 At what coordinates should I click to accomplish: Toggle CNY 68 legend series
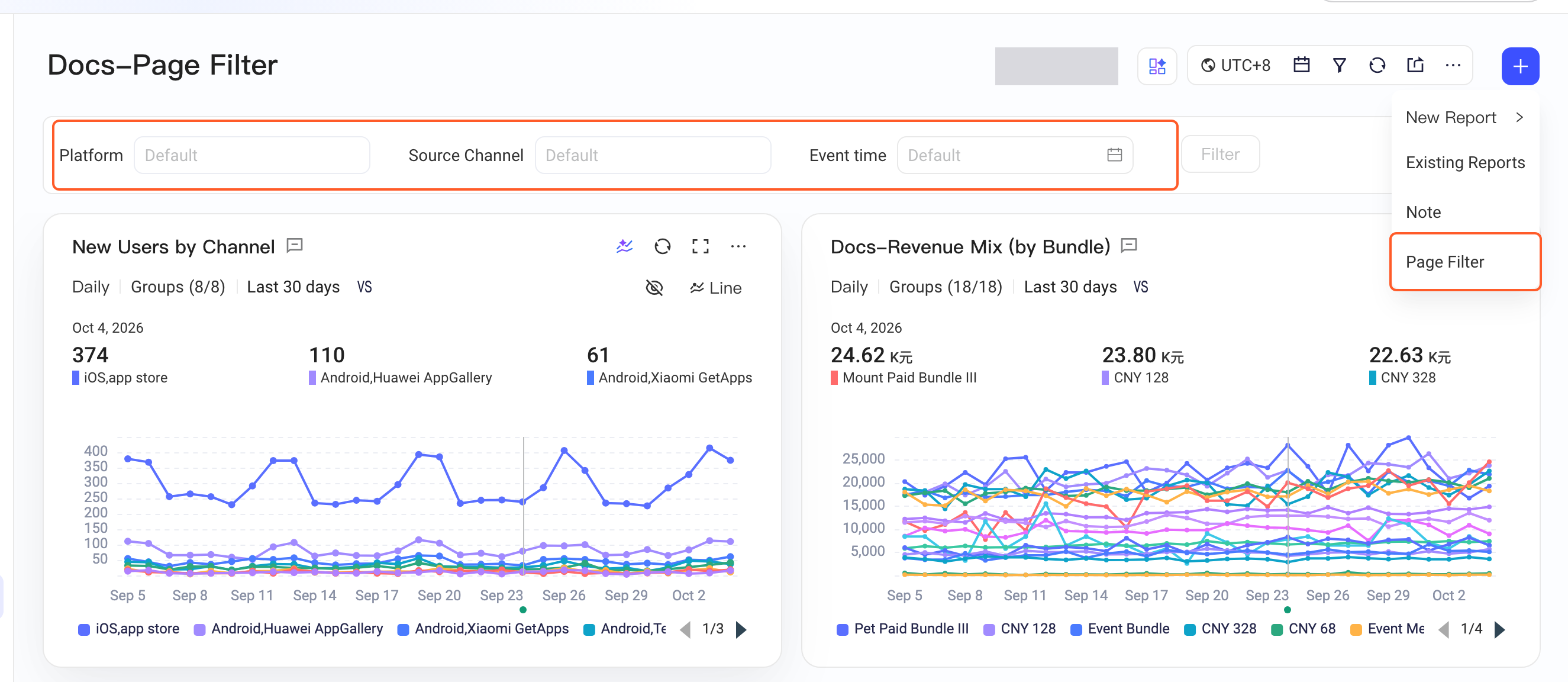1304,628
